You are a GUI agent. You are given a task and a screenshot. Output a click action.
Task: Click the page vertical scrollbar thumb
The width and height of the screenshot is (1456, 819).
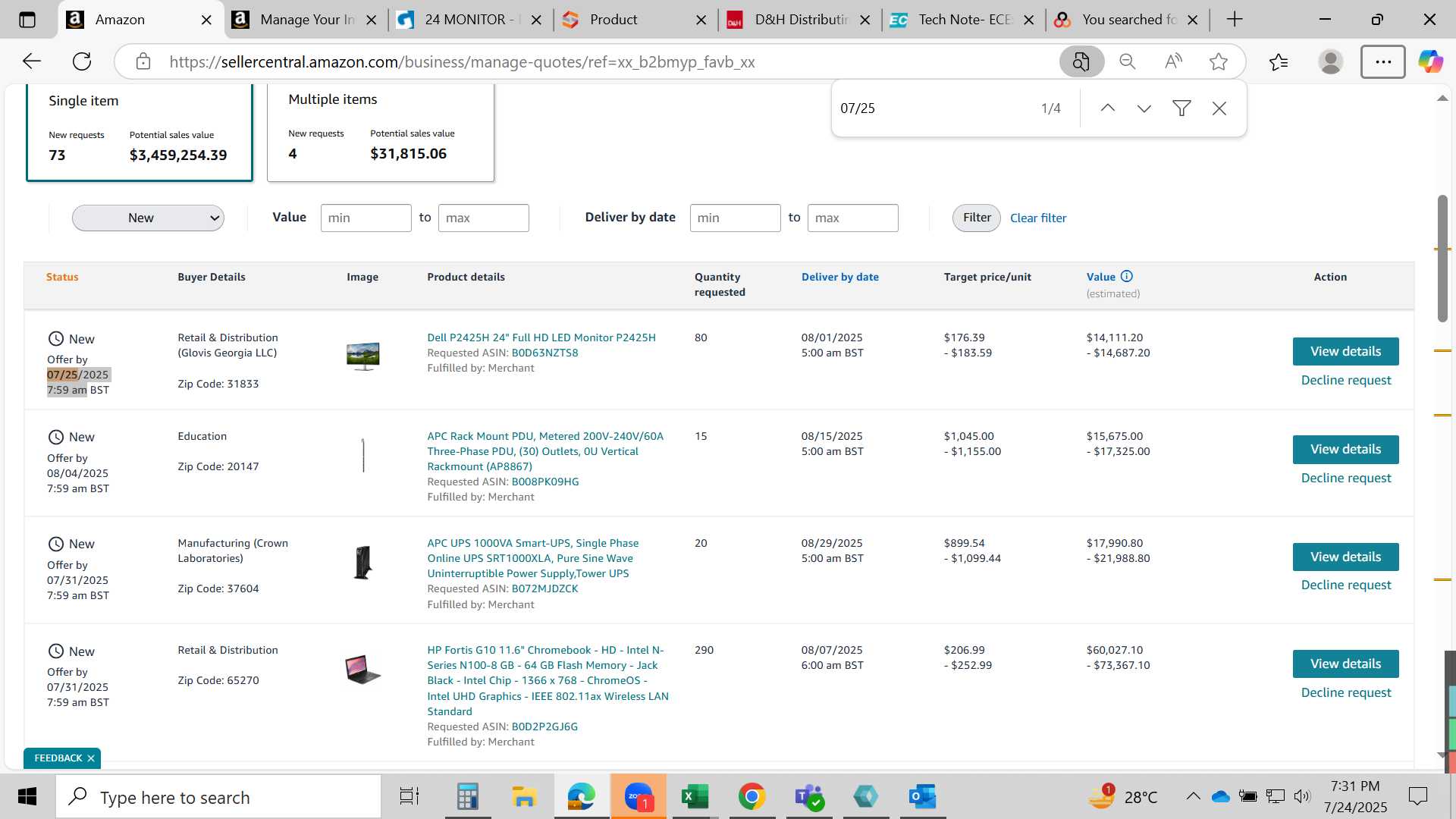pyautogui.click(x=1442, y=259)
